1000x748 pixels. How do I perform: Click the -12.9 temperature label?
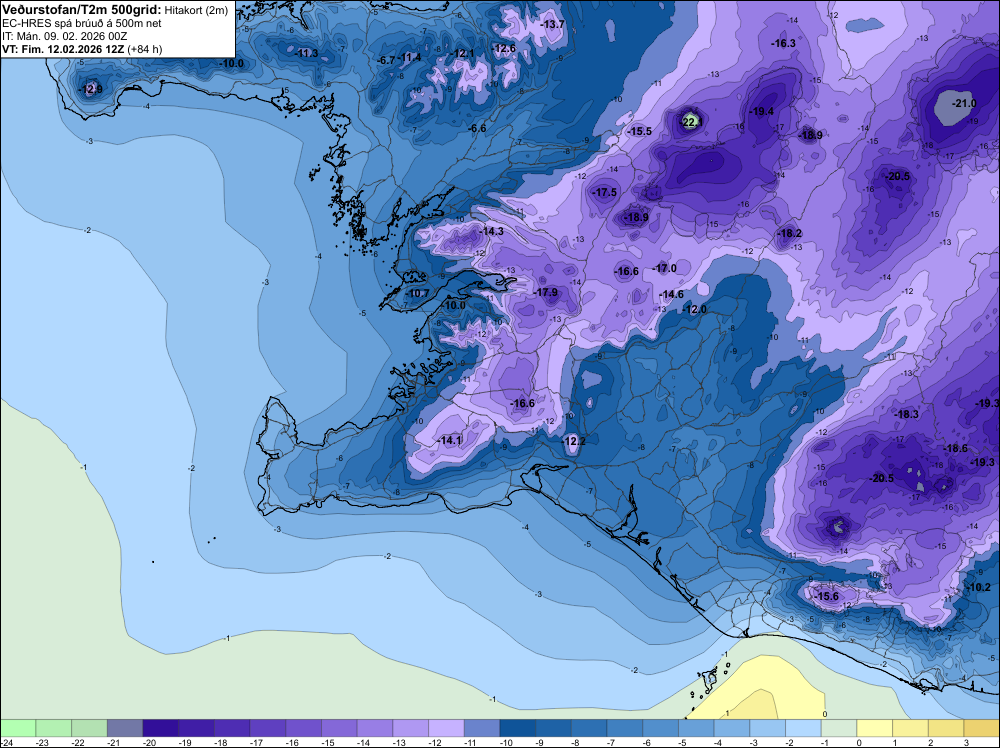point(90,89)
